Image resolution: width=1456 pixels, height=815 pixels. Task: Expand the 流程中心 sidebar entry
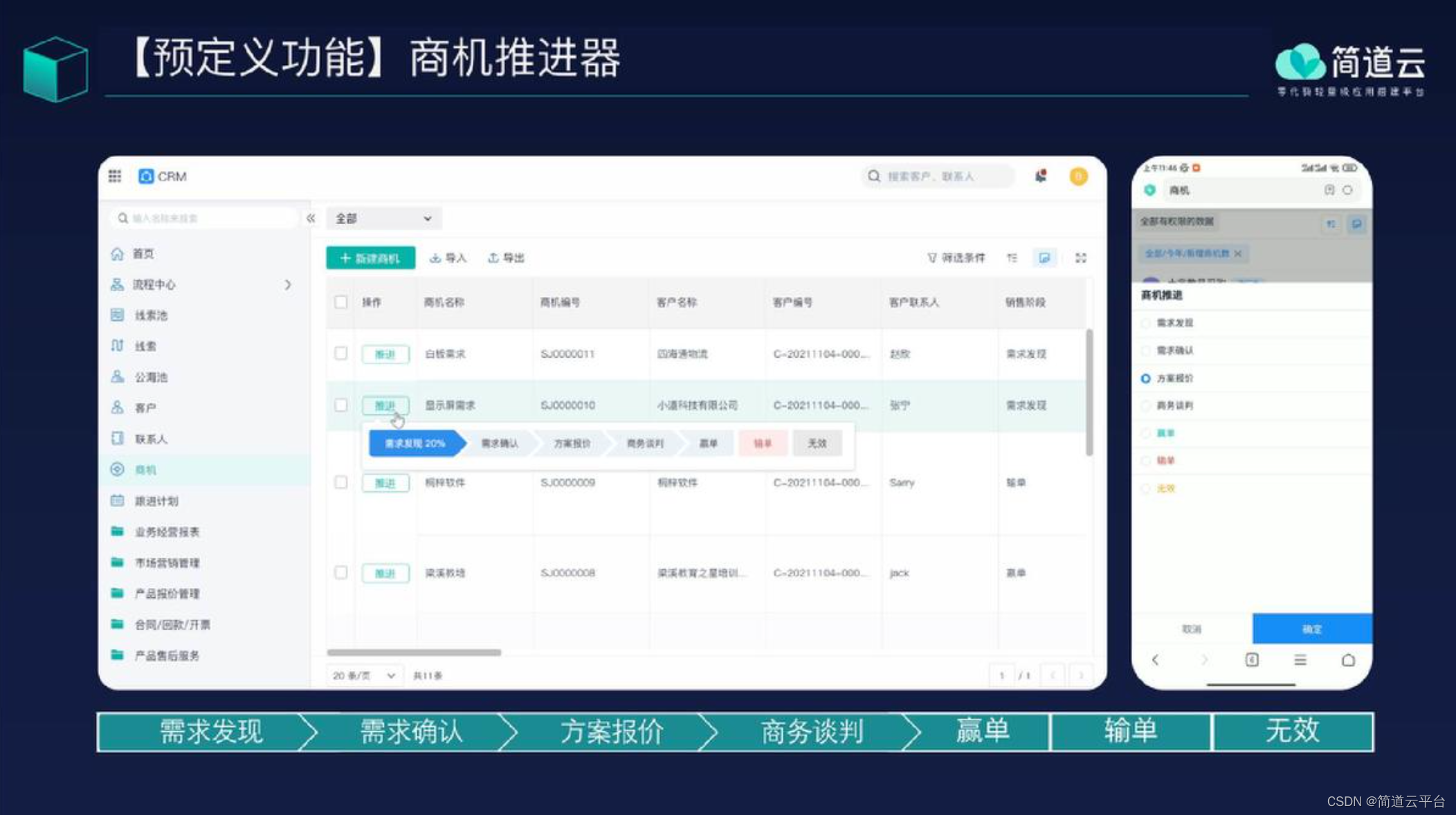[x=289, y=284]
